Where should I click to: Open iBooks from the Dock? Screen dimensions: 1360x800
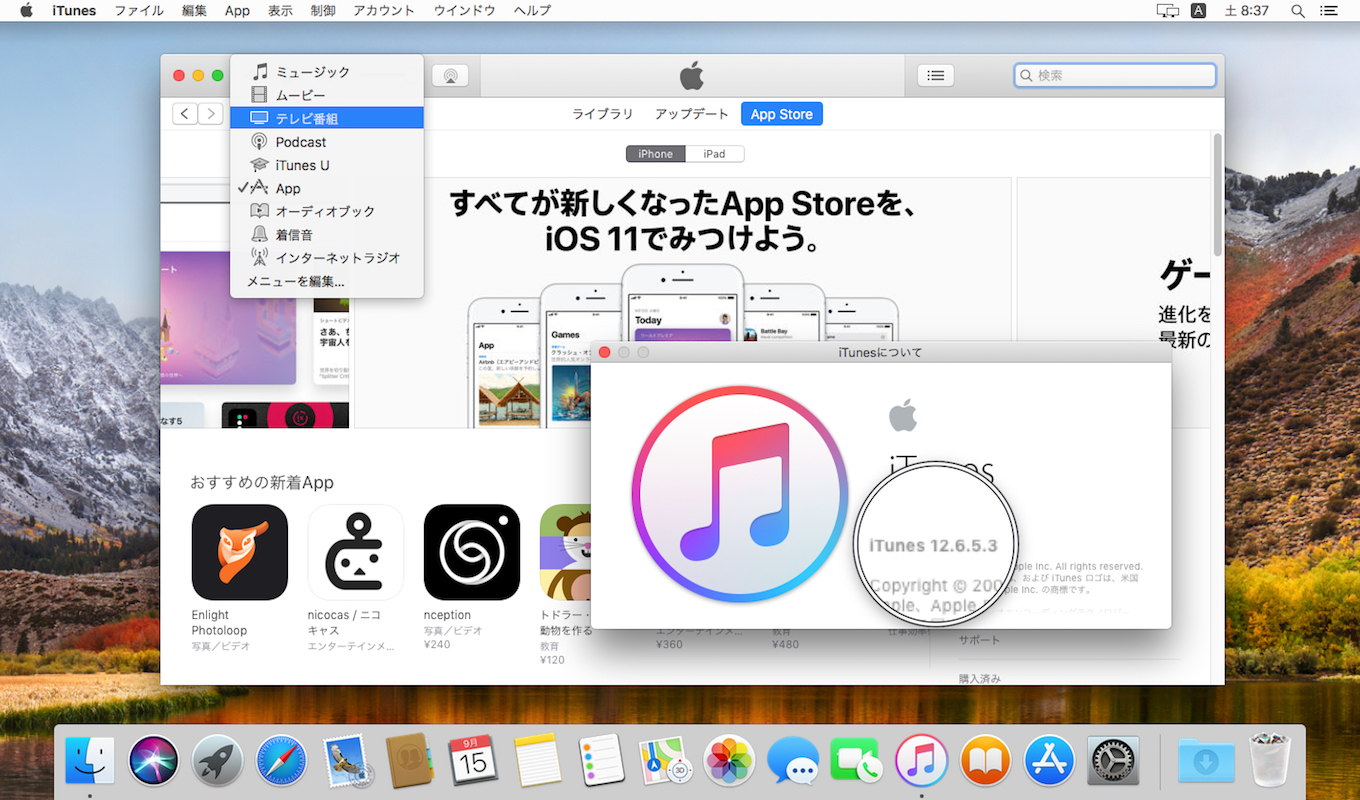985,760
